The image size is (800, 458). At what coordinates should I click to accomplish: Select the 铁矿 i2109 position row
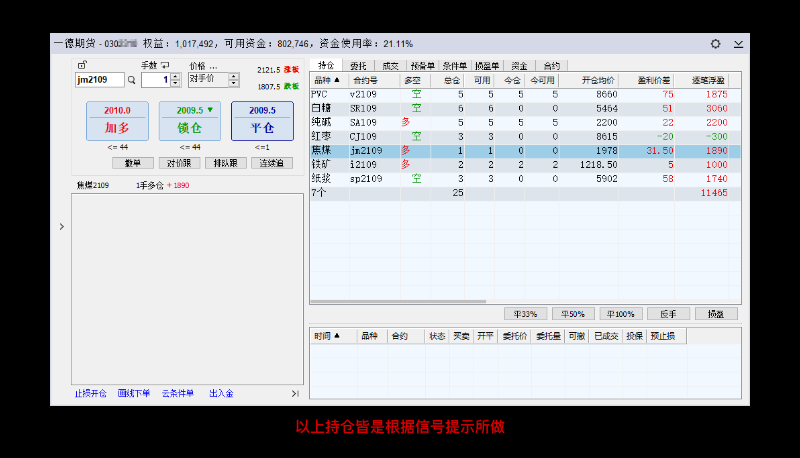click(520, 164)
